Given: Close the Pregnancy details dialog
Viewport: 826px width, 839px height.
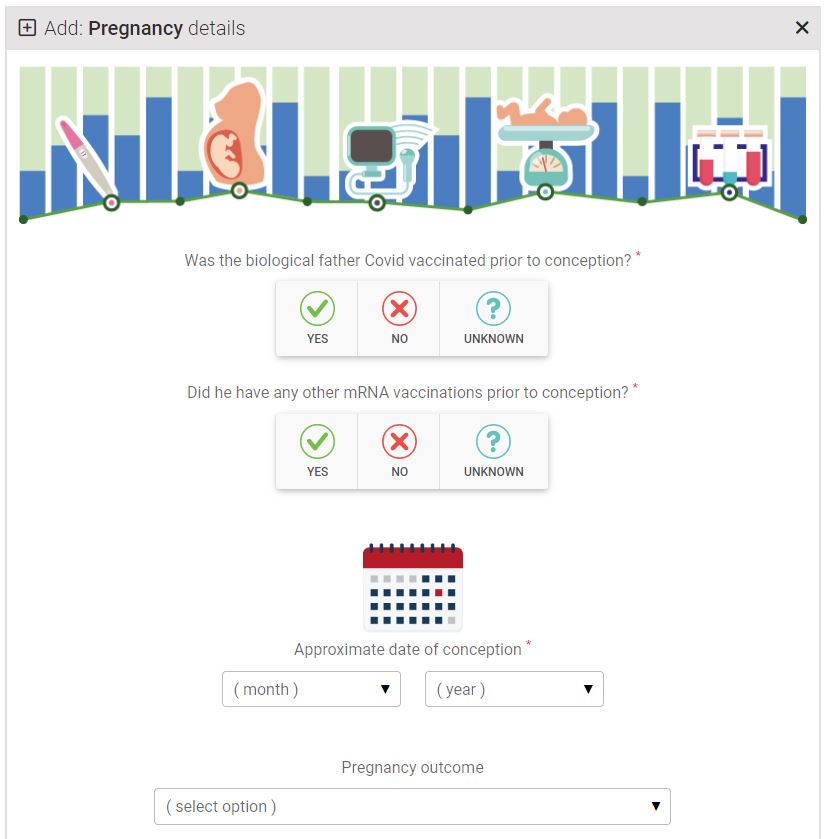Looking at the screenshot, I should 801,27.
